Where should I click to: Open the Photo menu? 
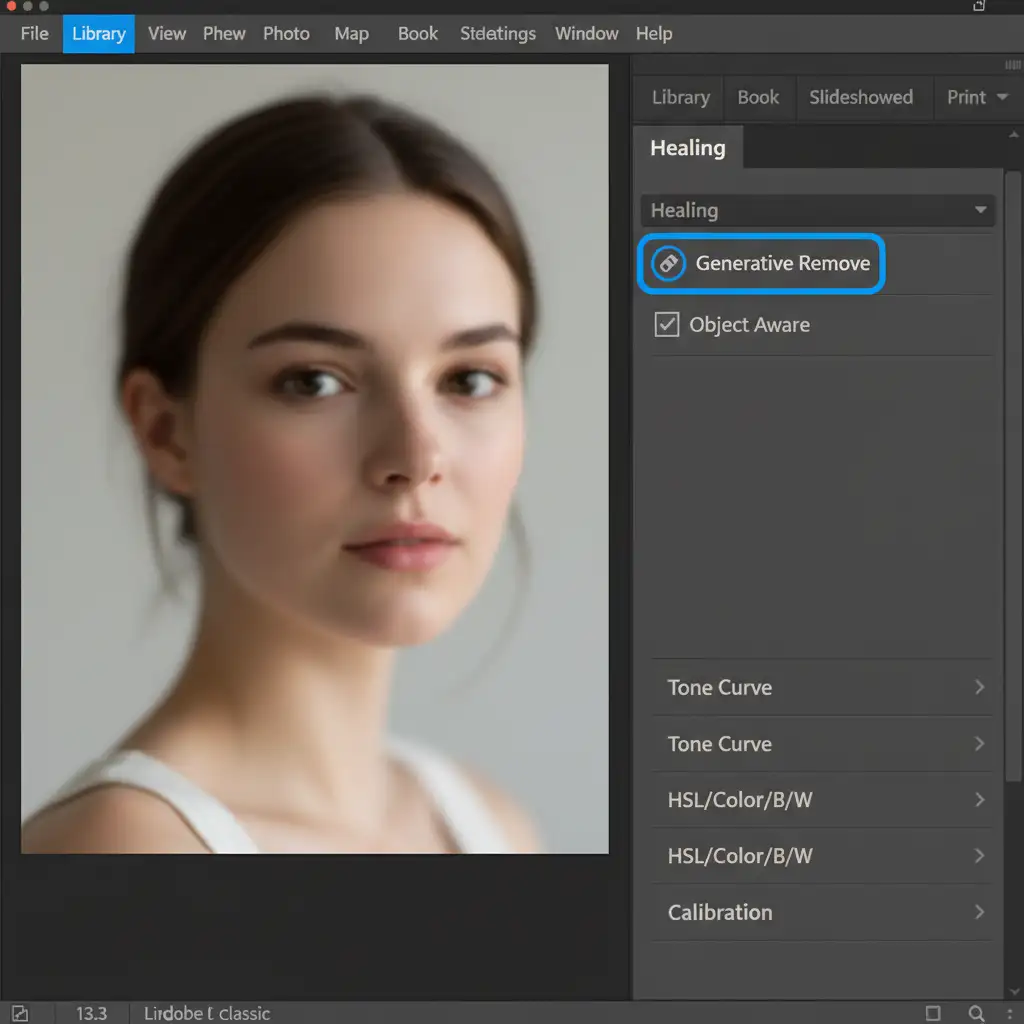pos(286,33)
